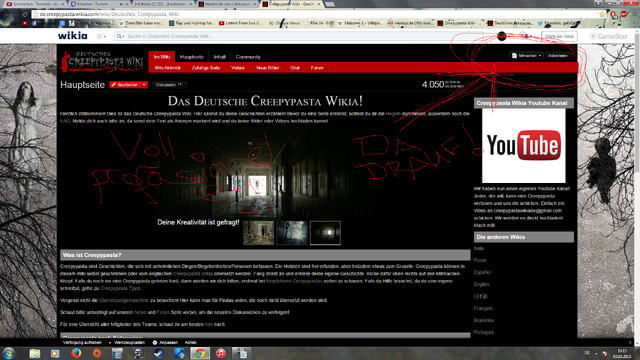The image size is (640, 360).
Task: Click the Deutsches Creepypasta Wiki logo
Action: coord(102,62)
